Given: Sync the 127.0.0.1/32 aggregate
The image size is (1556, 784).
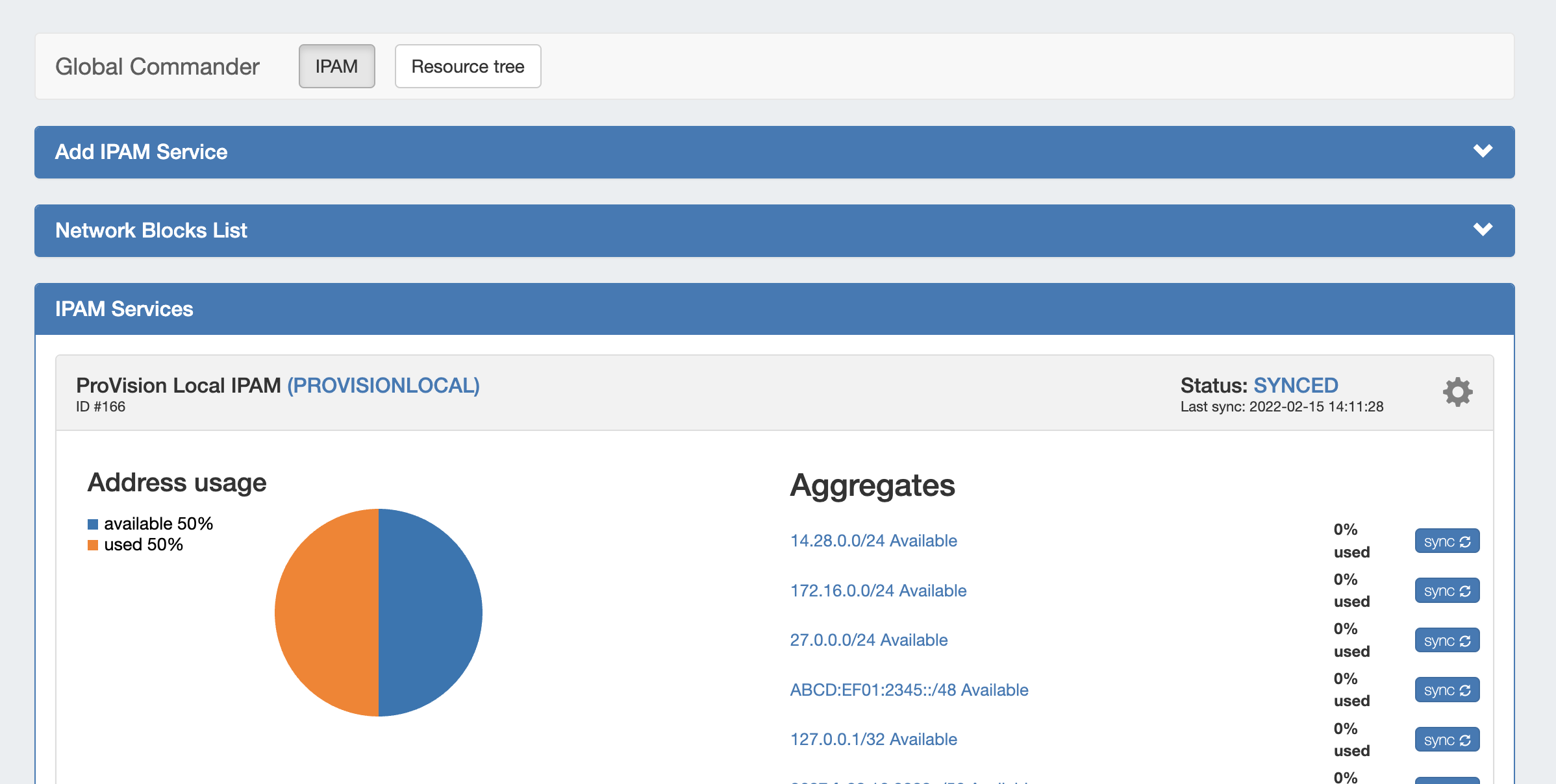Looking at the screenshot, I should coord(1446,740).
